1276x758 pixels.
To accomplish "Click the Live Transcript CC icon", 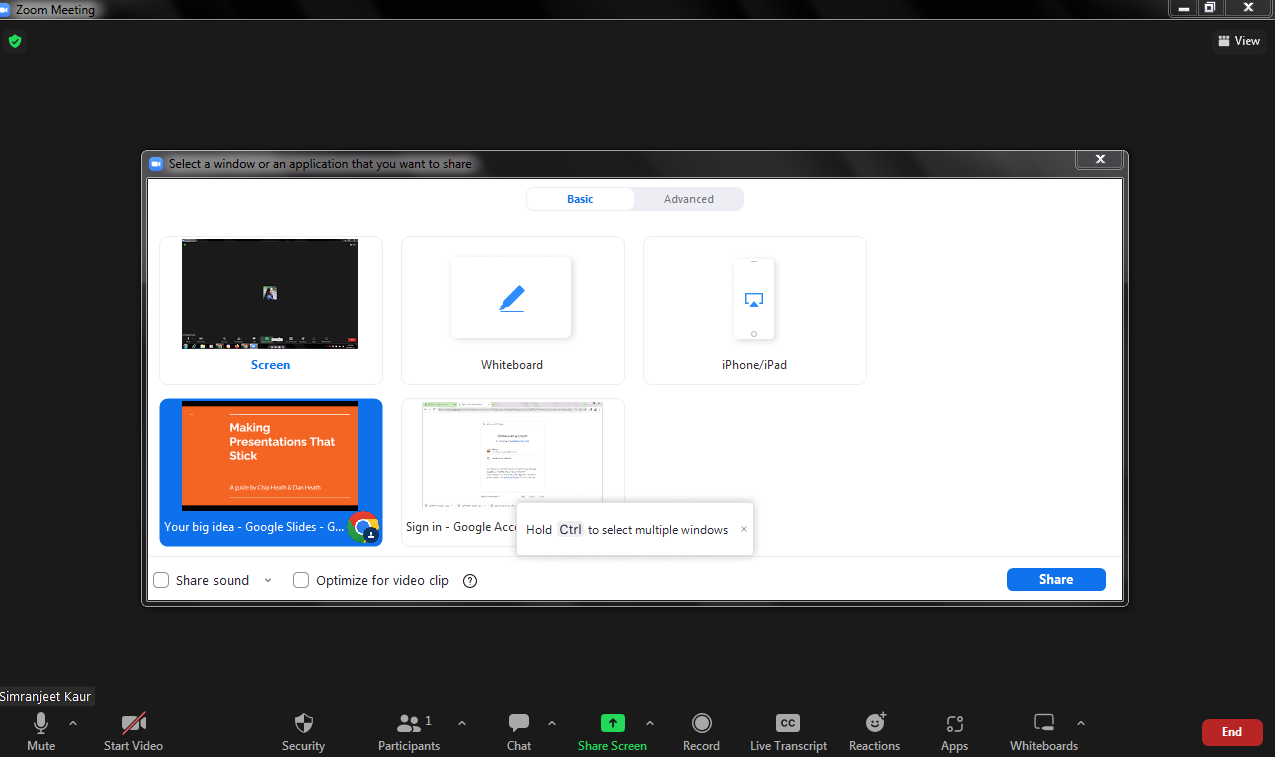I will (788, 723).
